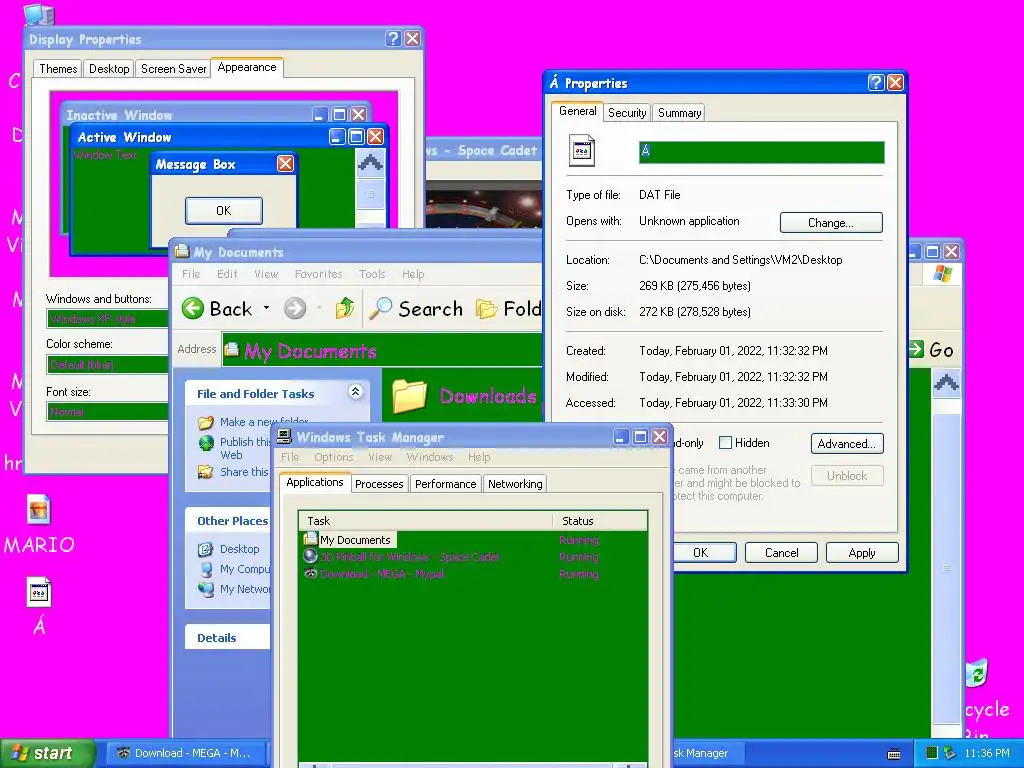Click the Go arrow icon in address bar
This screenshot has height=768, width=1024.
coord(916,349)
